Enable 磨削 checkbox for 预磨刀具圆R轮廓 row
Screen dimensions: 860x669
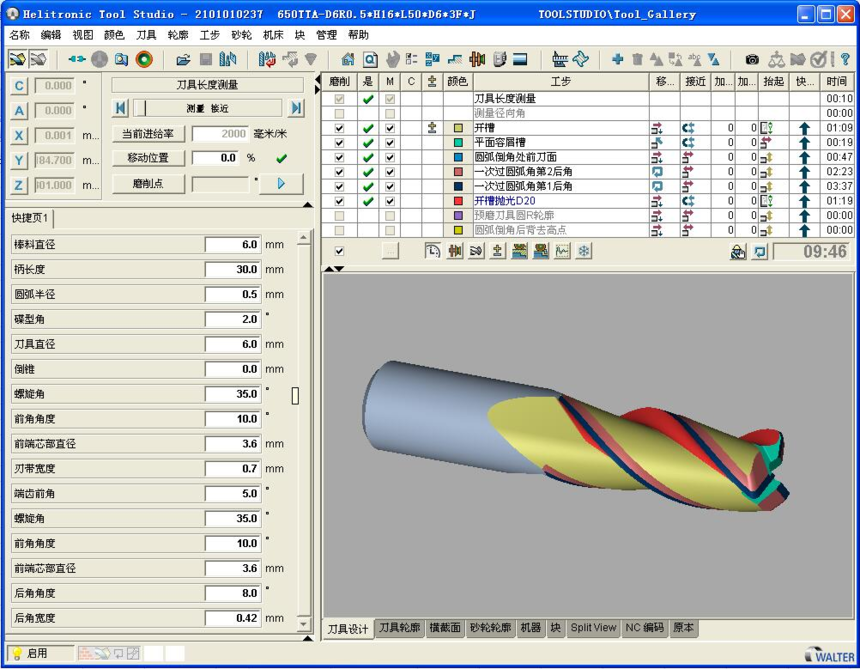[x=340, y=216]
